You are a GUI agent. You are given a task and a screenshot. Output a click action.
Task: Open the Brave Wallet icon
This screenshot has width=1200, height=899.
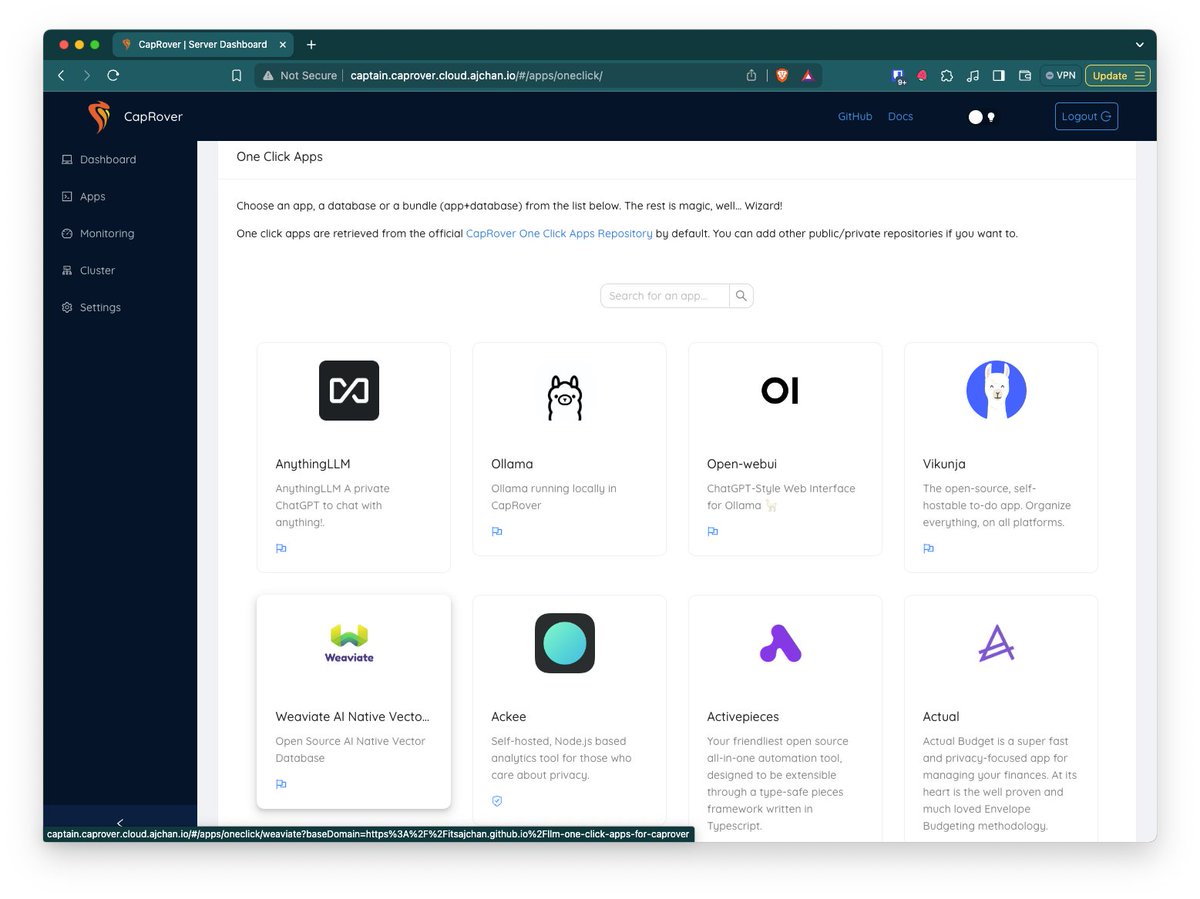[1024, 75]
